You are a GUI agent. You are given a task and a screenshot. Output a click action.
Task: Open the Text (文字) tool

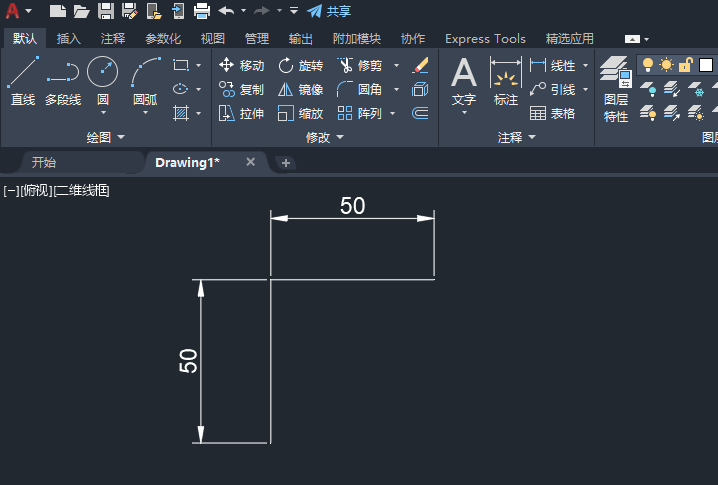click(464, 81)
